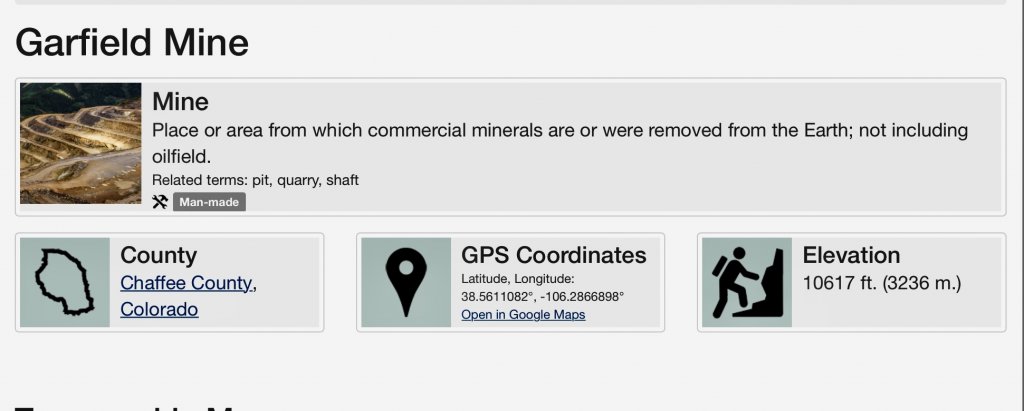The image size is (1024, 411).
Task: Click the crossed pickaxe tools icon
Action: (160, 202)
